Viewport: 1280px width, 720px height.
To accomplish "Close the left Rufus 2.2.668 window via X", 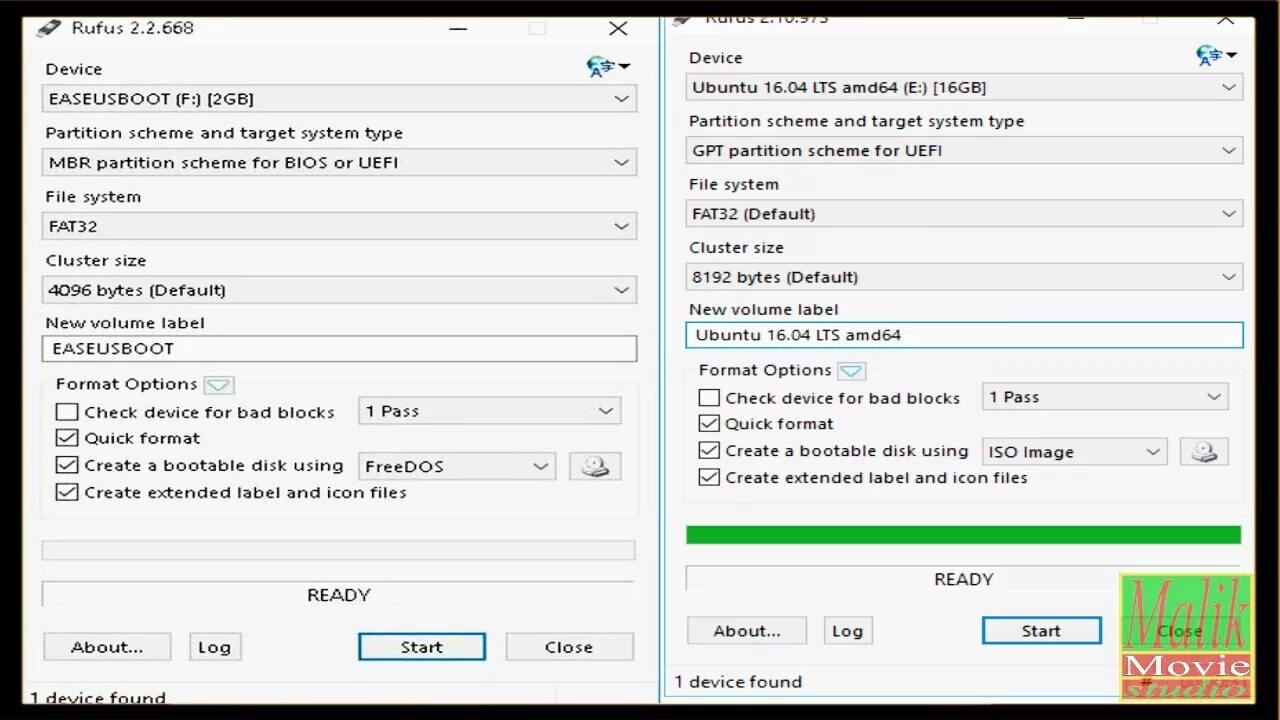I will [x=619, y=29].
